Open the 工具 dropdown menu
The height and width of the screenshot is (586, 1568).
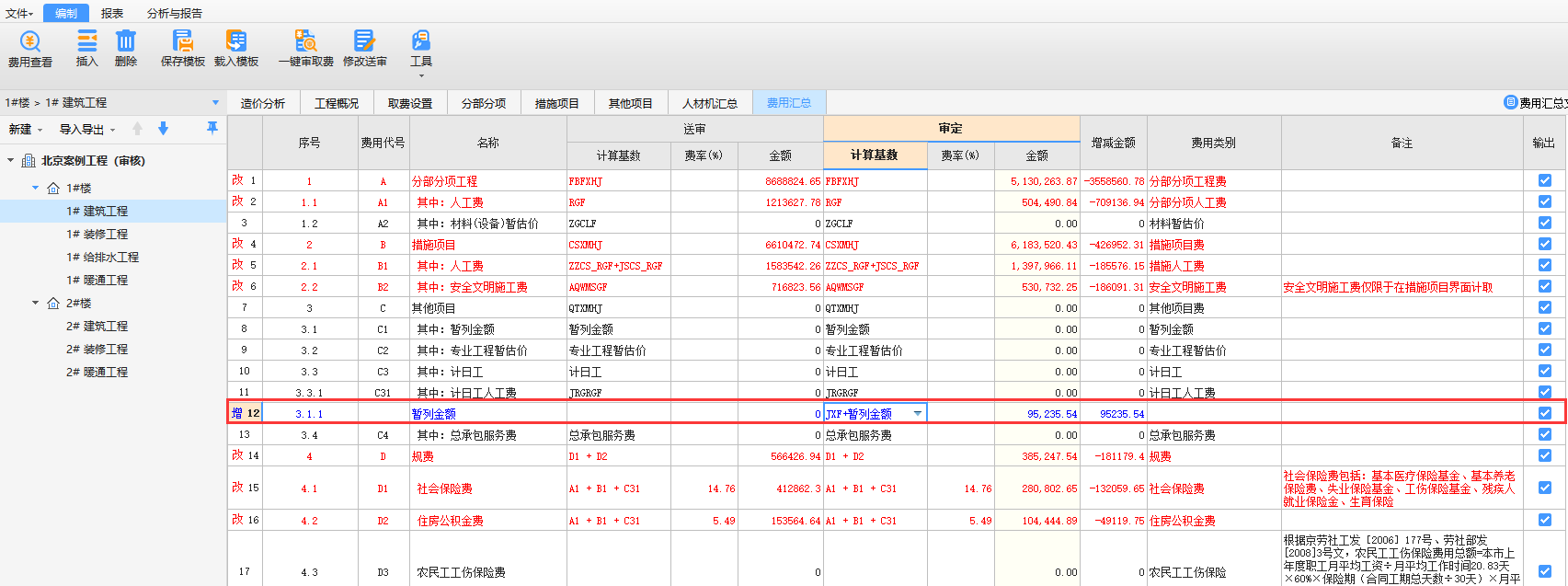(421, 50)
